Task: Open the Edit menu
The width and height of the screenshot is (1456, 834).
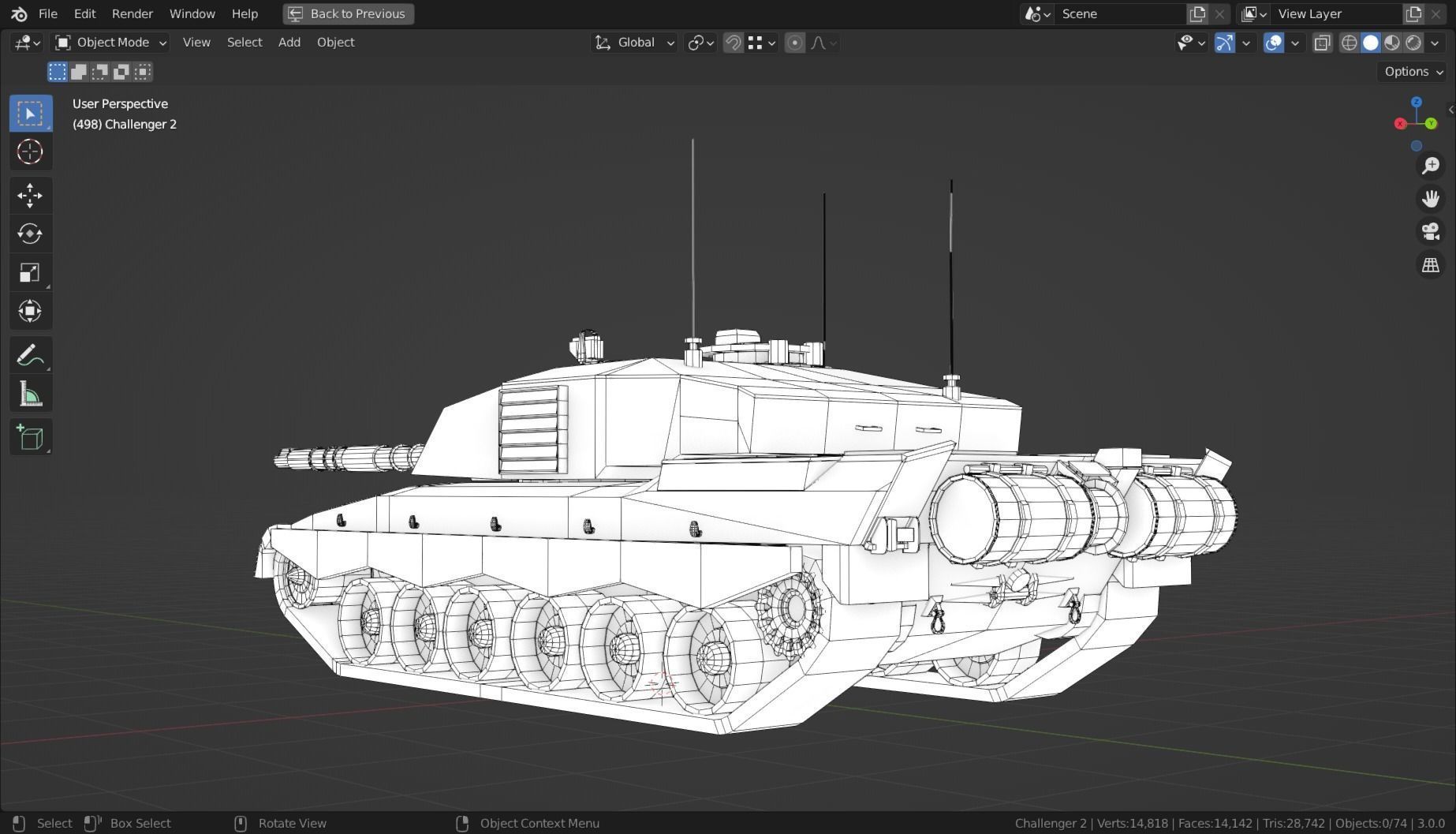Action: coord(84,13)
